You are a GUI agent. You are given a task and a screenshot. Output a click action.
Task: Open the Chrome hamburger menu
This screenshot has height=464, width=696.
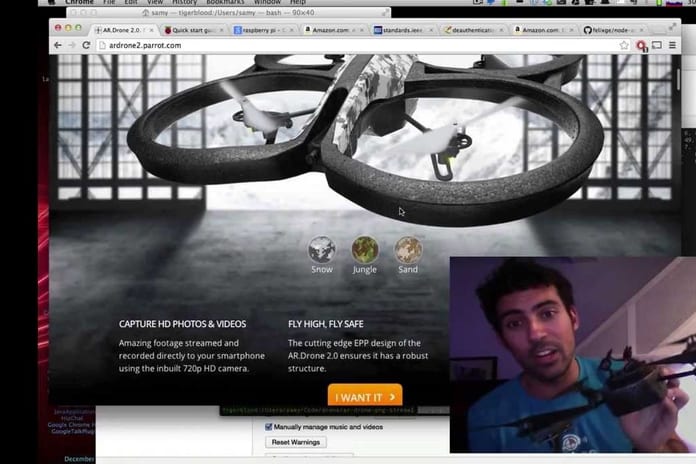click(x=672, y=45)
